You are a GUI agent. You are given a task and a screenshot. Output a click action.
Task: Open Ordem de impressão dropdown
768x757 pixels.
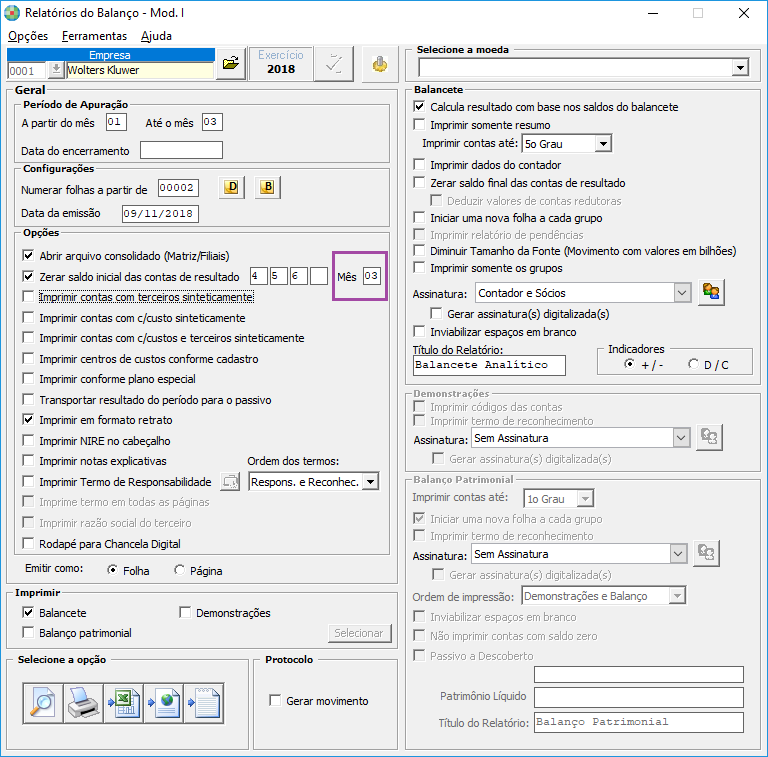tap(677, 596)
